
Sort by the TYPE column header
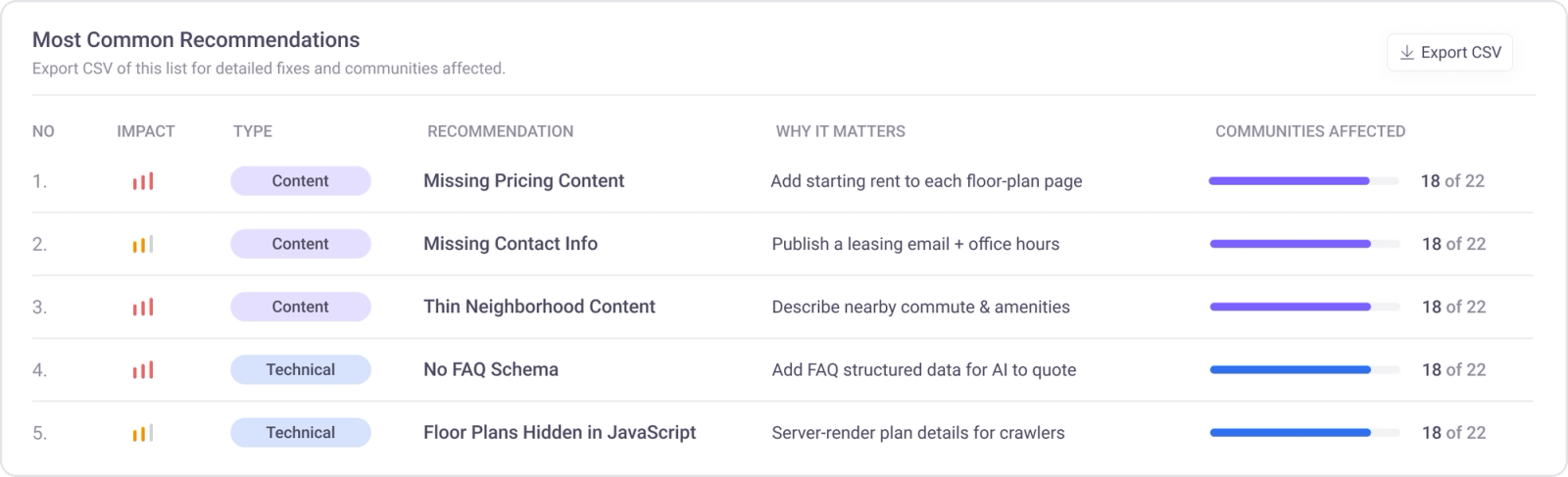253,131
